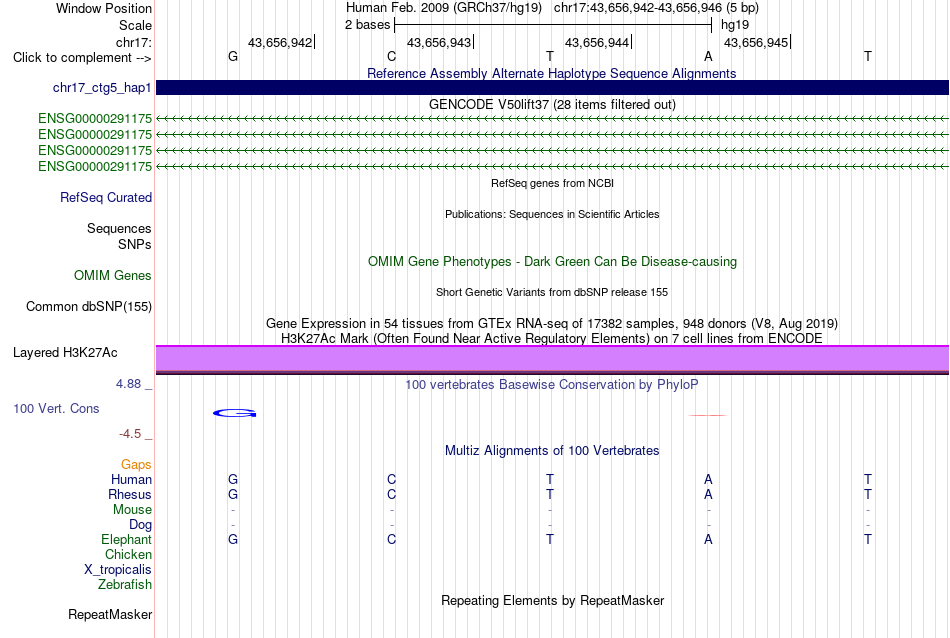Click the Zebrafish species label
The width and height of the screenshot is (950, 638).
click(x=125, y=585)
